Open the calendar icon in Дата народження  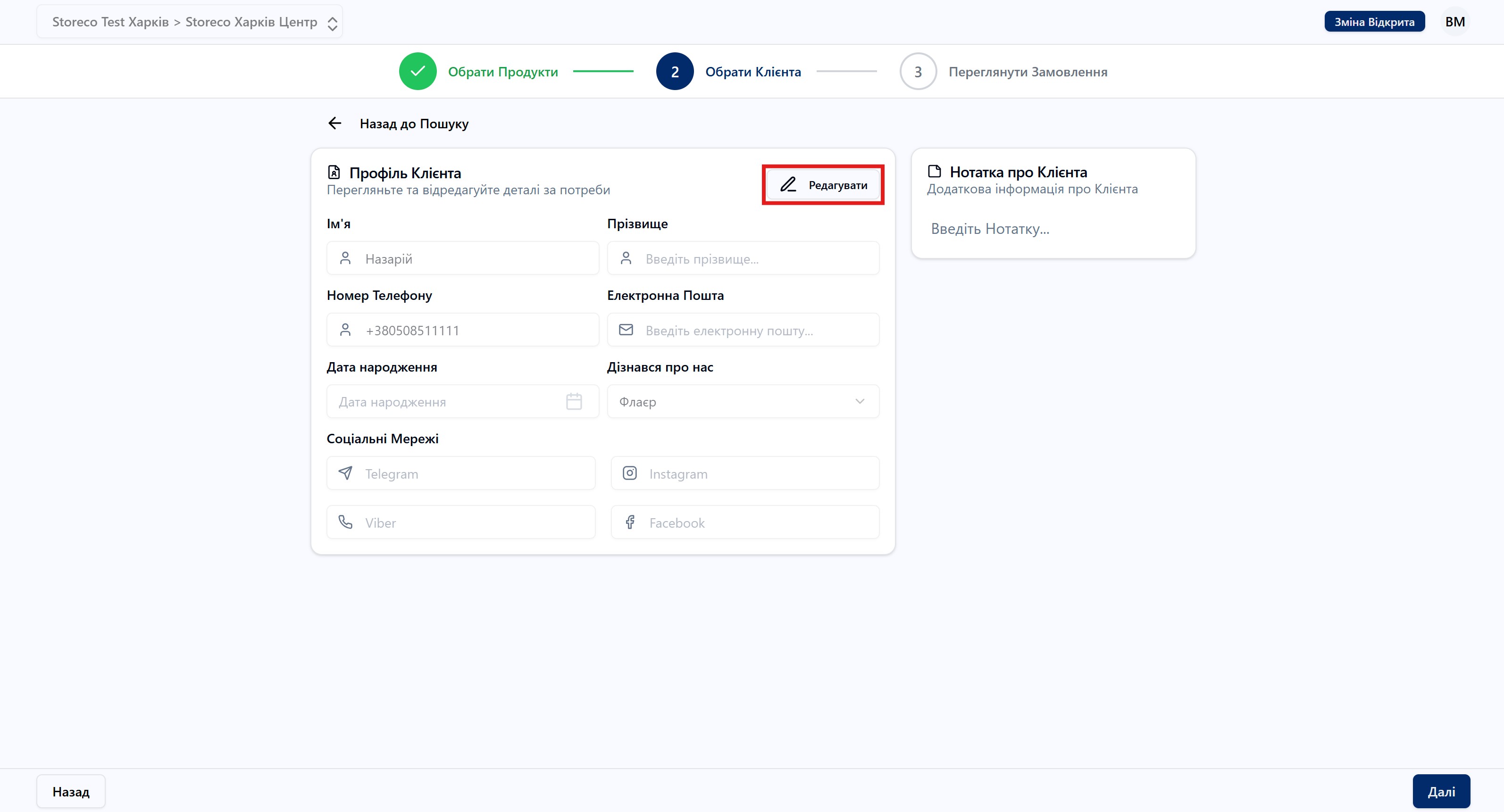pyautogui.click(x=573, y=402)
